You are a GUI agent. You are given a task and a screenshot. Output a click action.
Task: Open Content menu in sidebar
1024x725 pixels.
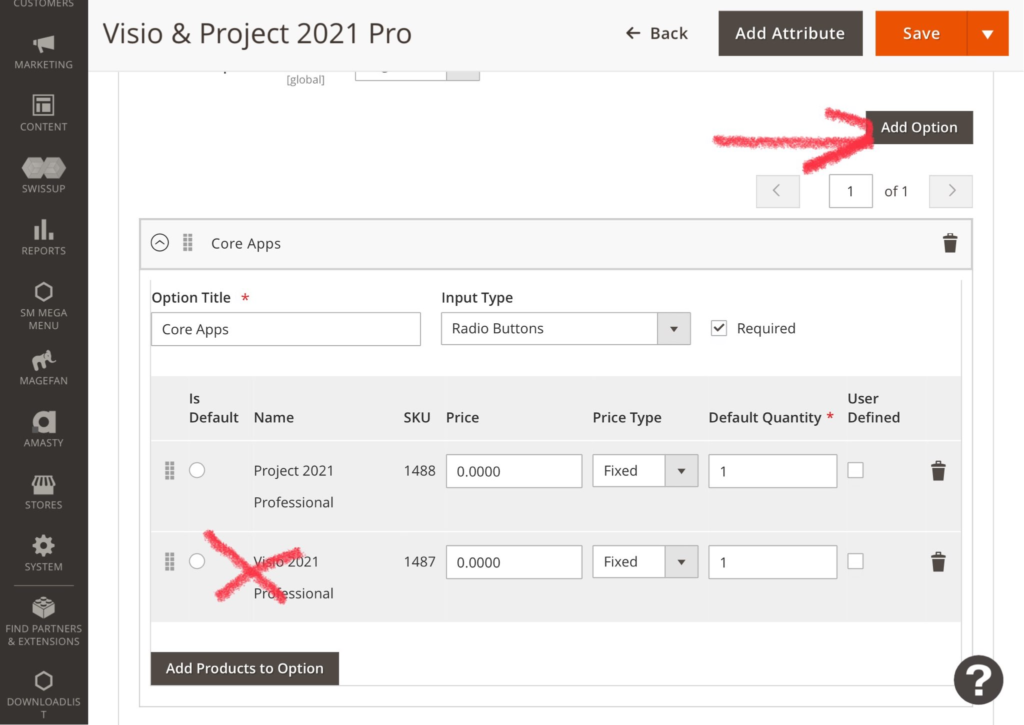[x=43, y=113]
